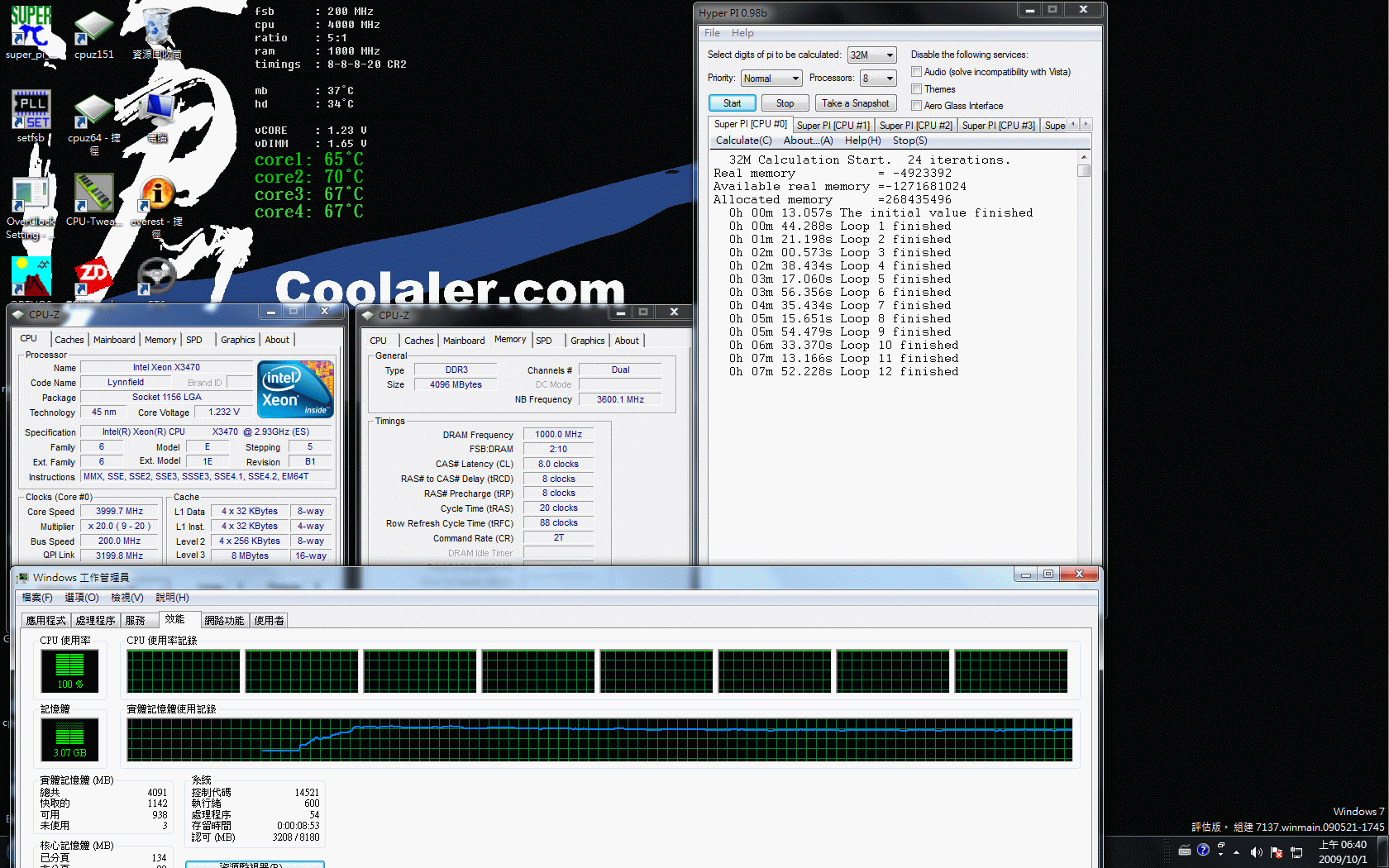This screenshot has width=1389, height=868.
Task: Open SPD tab in right CPU-Z window
Action: (x=543, y=341)
